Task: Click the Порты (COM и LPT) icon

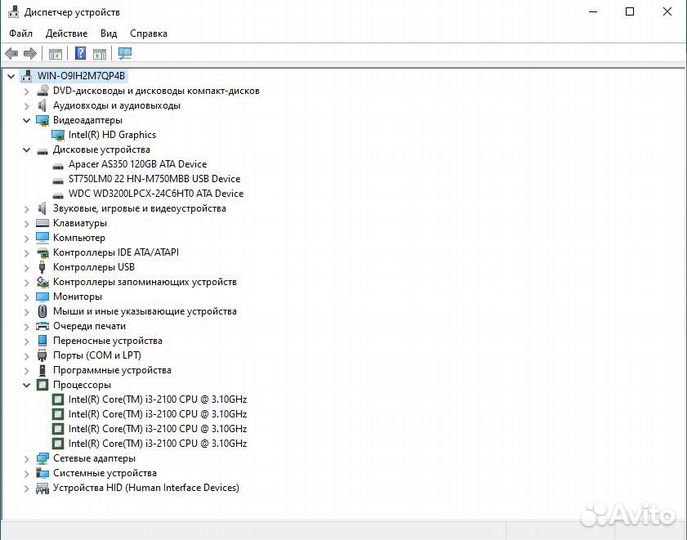Action: [x=42, y=355]
